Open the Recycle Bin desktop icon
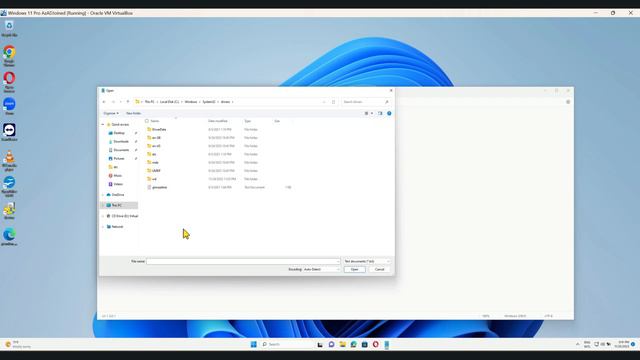Viewport: 640px width, 360px height. coord(9,29)
